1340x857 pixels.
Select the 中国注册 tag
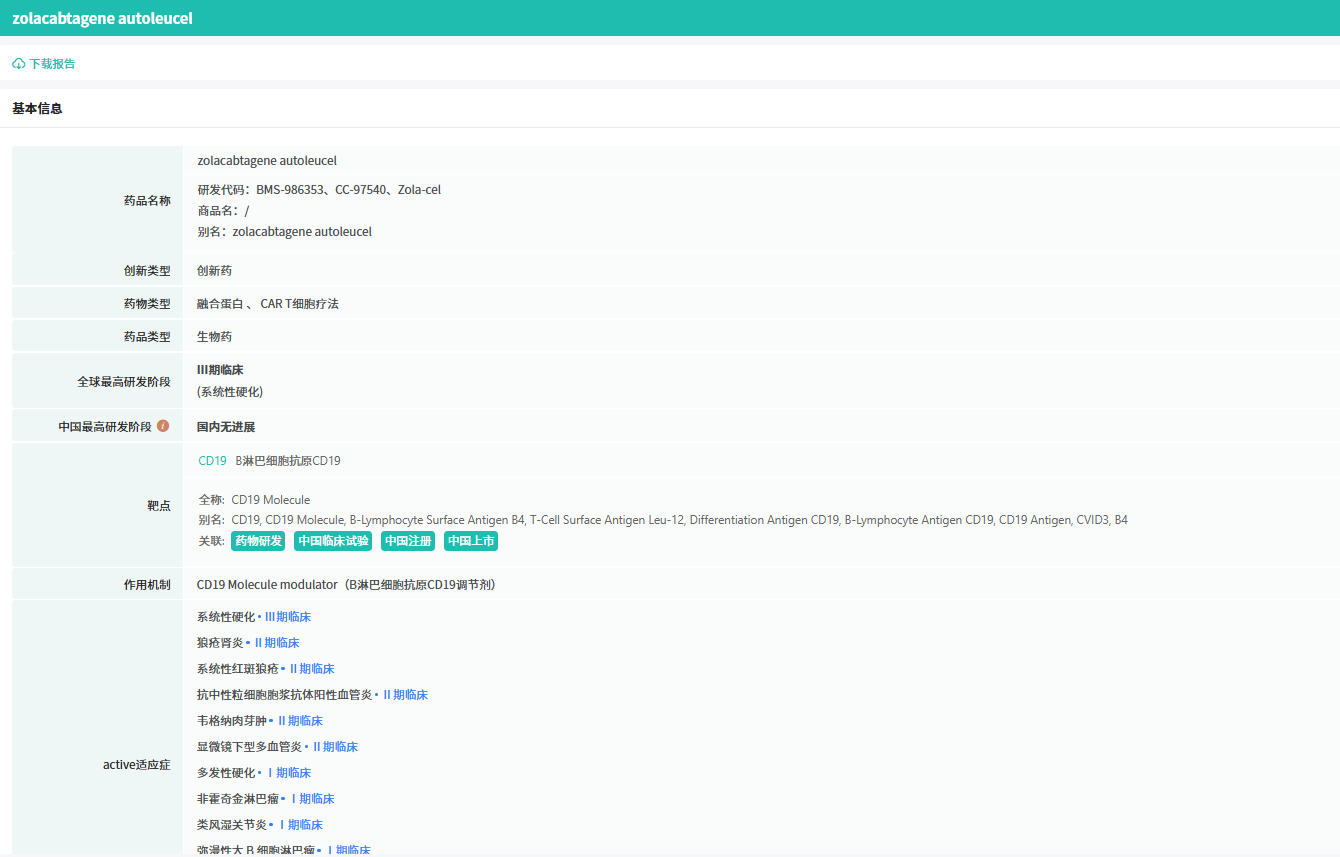[x=408, y=541]
